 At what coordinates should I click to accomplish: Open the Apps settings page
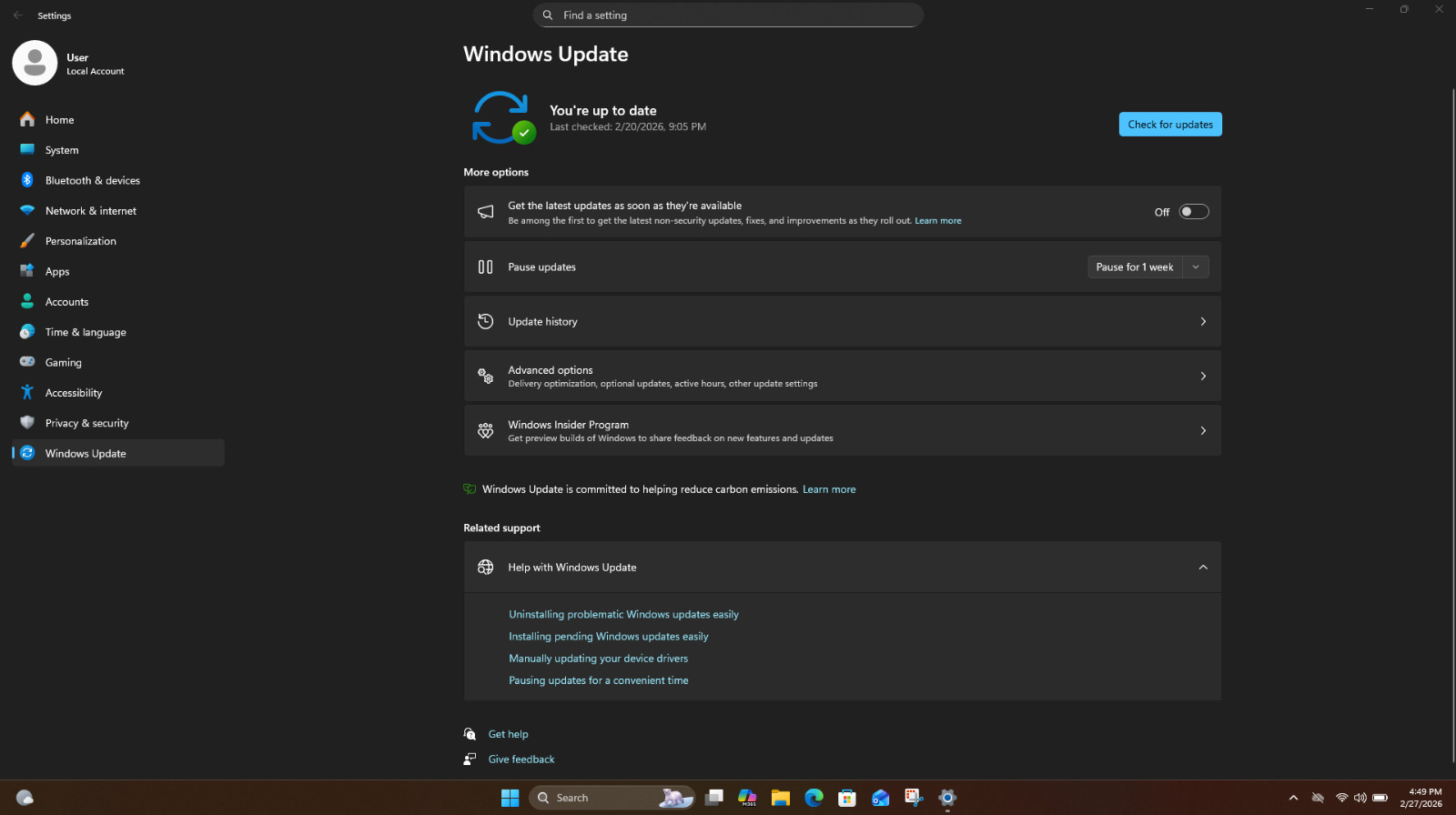118,271
